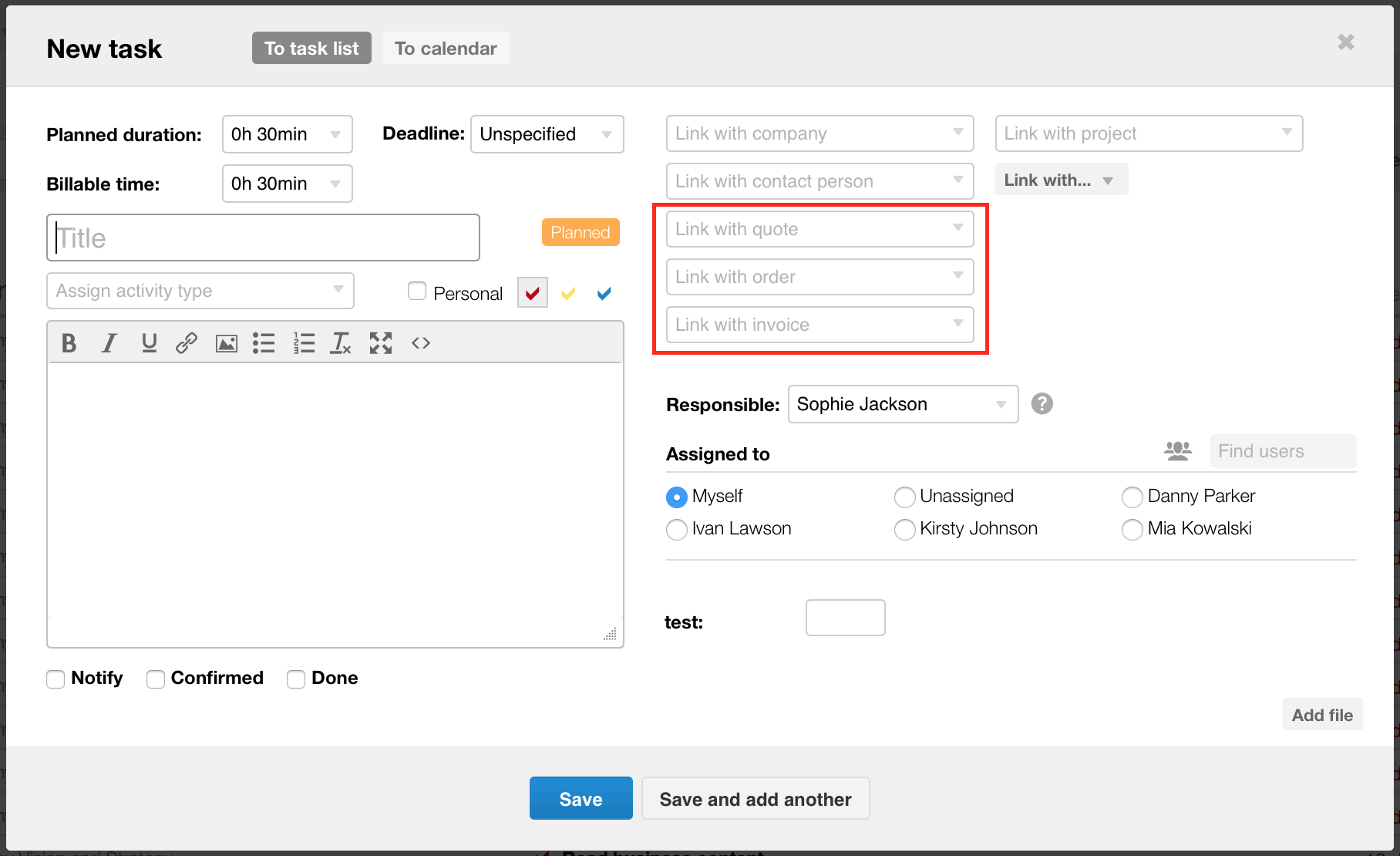
Task: Select the blue priority checkmark
Action: click(604, 293)
